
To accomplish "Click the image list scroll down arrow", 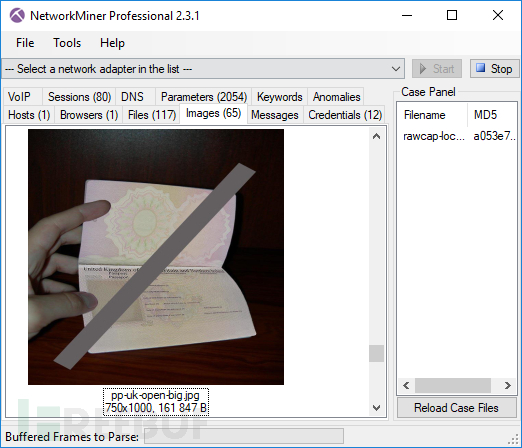I will pyautogui.click(x=376, y=407).
